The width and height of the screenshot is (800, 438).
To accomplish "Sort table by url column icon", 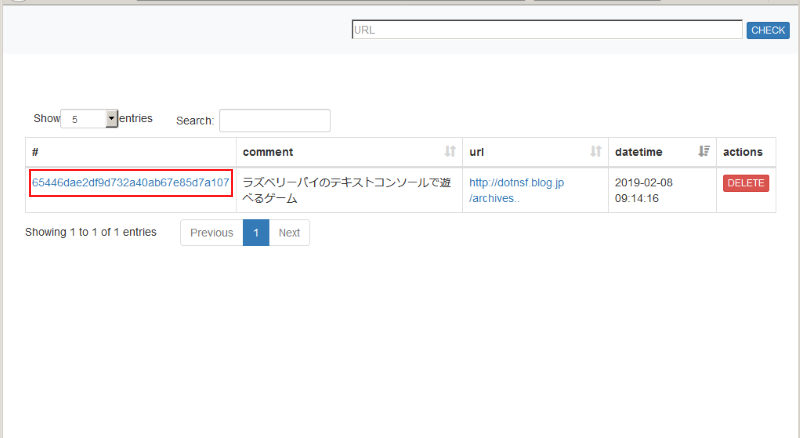I will [x=596, y=151].
